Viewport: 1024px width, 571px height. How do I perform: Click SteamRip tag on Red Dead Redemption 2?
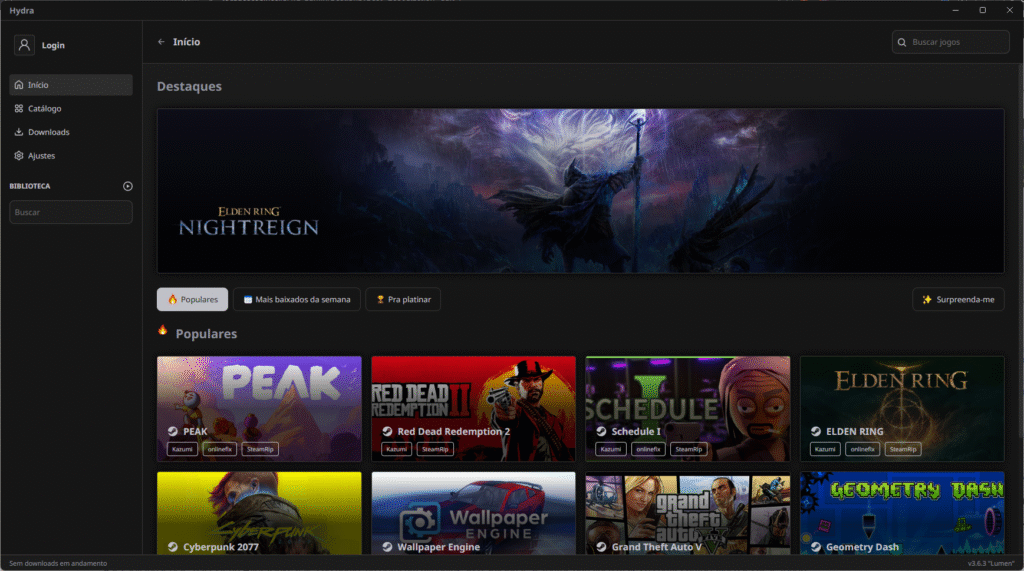[x=435, y=449]
